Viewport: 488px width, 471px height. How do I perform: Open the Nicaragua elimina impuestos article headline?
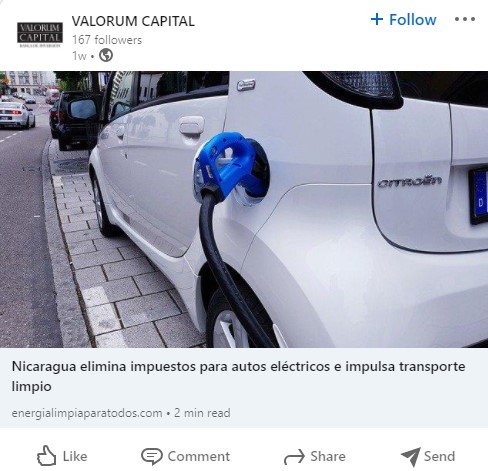tap(238, 376)
